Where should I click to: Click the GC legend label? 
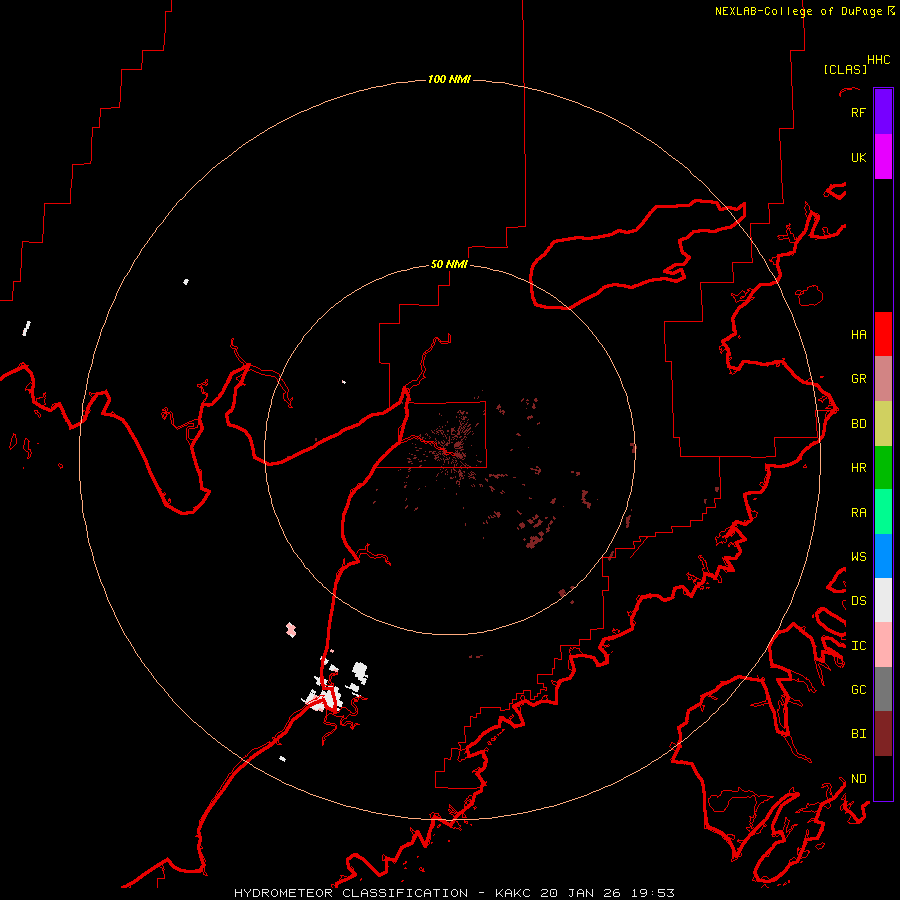click(x=858, y=689)
